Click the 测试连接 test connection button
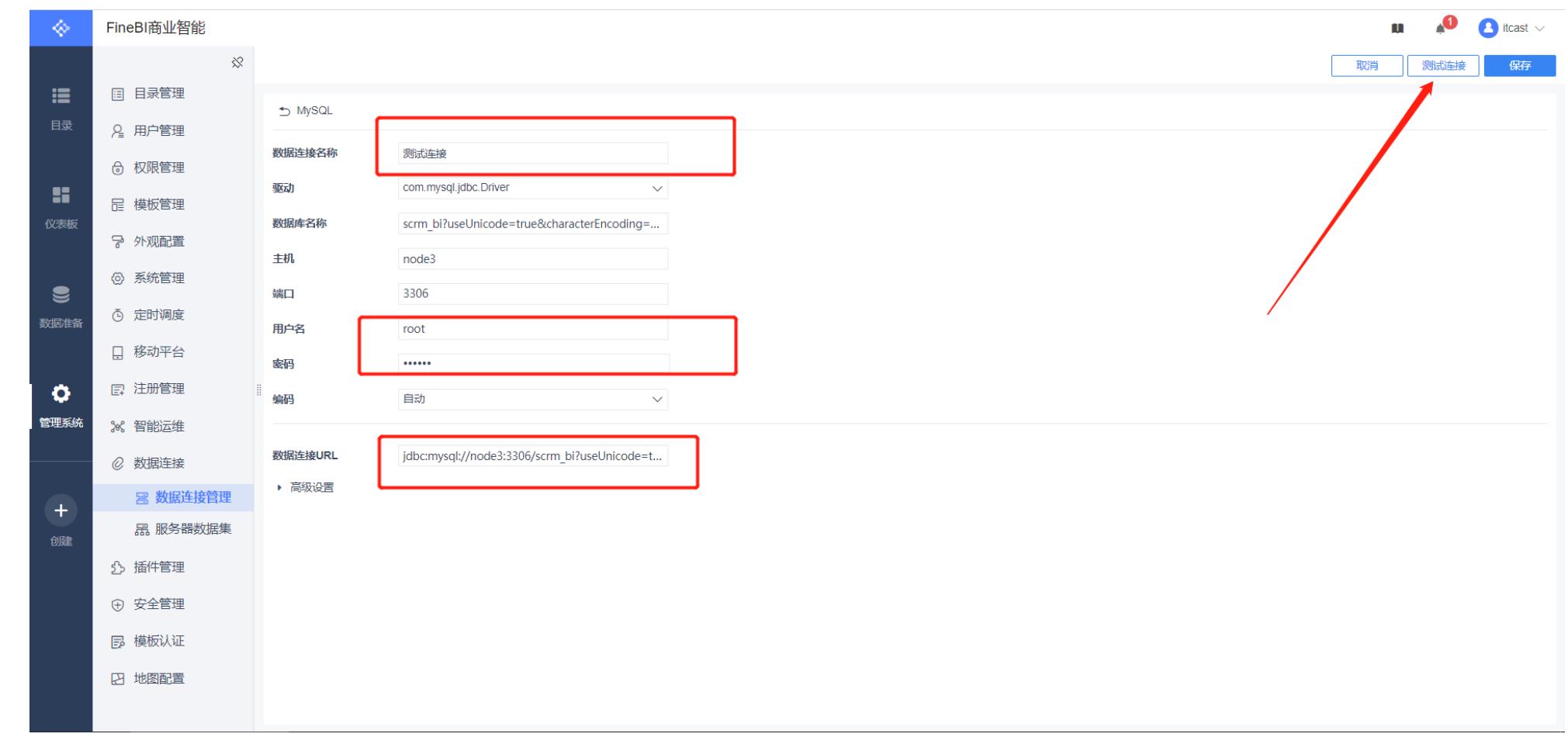Screen dimensions: 1568x744 coord(1443,66)
